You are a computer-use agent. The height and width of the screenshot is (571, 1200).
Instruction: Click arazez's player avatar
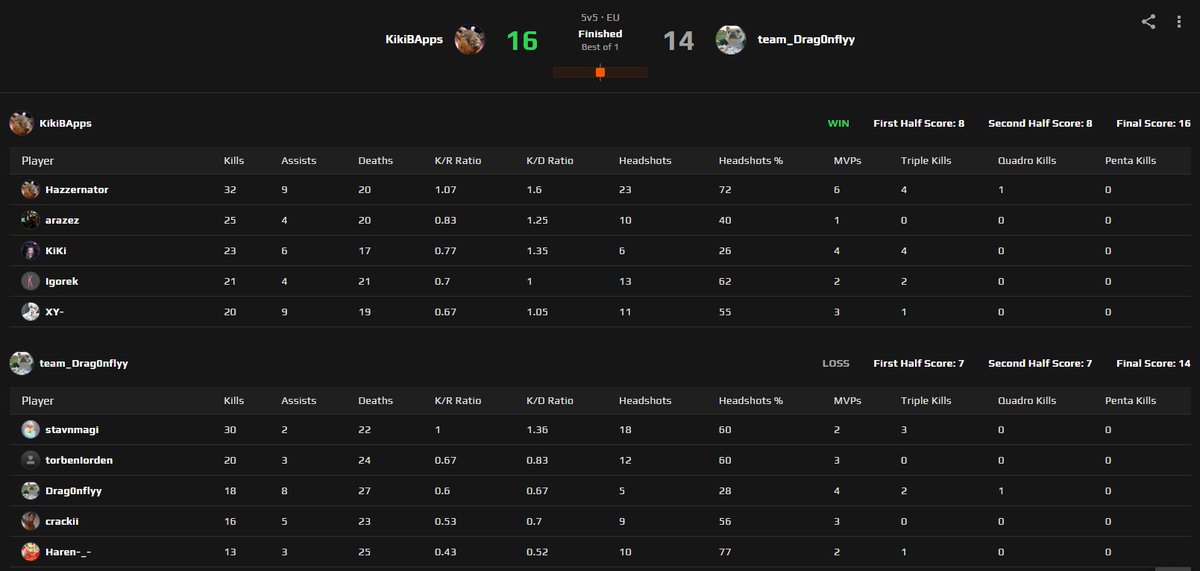click(x=31, y=220)
